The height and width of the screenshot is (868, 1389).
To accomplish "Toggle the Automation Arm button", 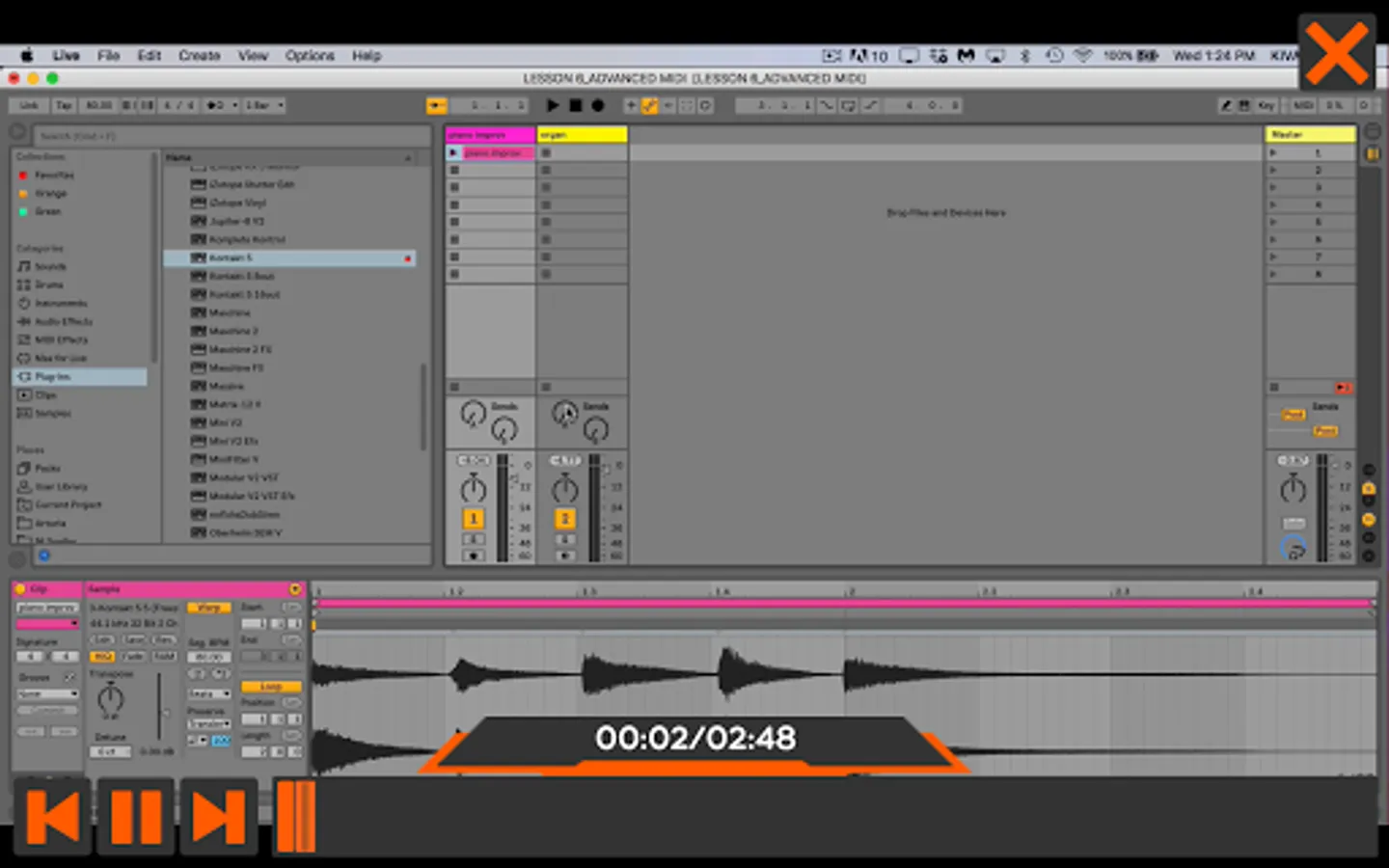I will tap(650, 105).
